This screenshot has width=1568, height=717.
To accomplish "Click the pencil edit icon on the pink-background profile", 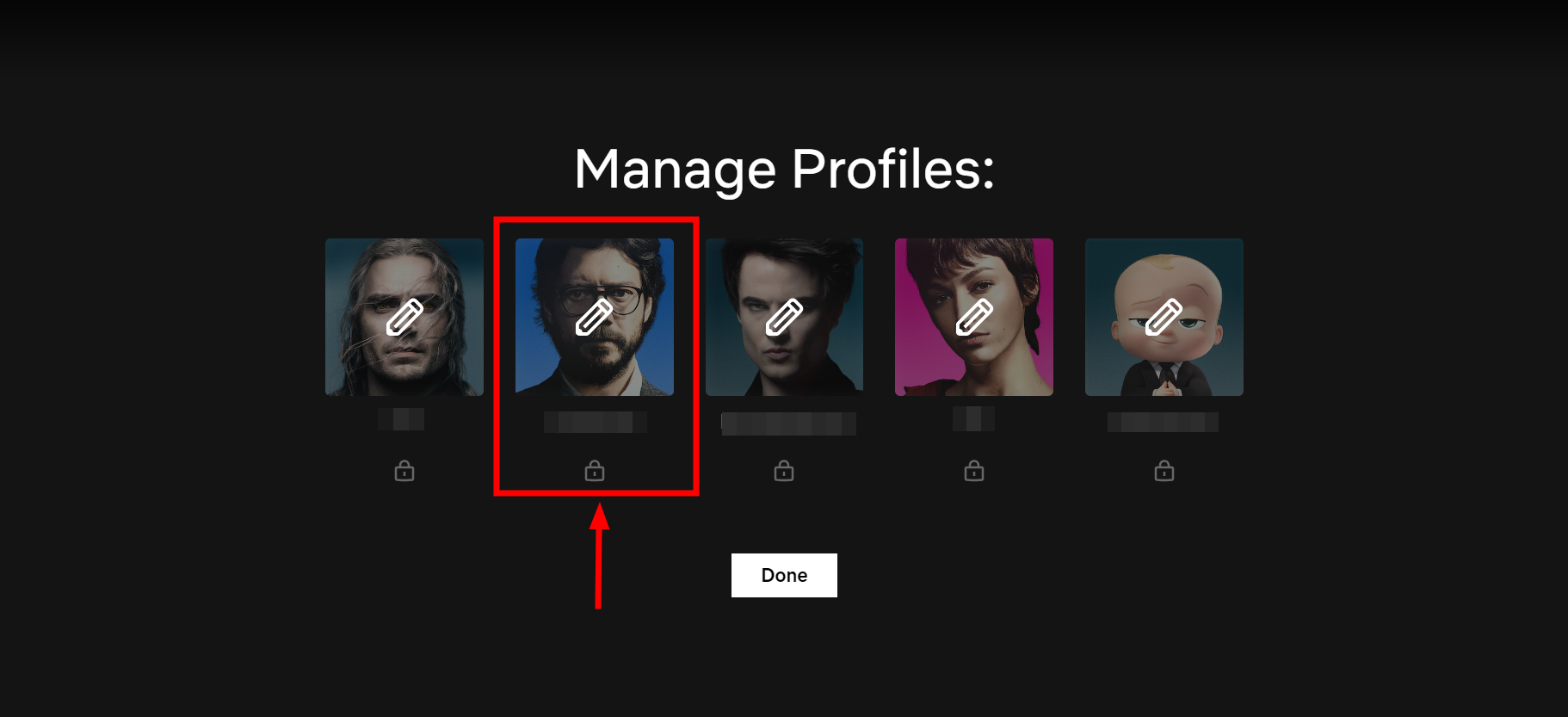I will [974, 317].
